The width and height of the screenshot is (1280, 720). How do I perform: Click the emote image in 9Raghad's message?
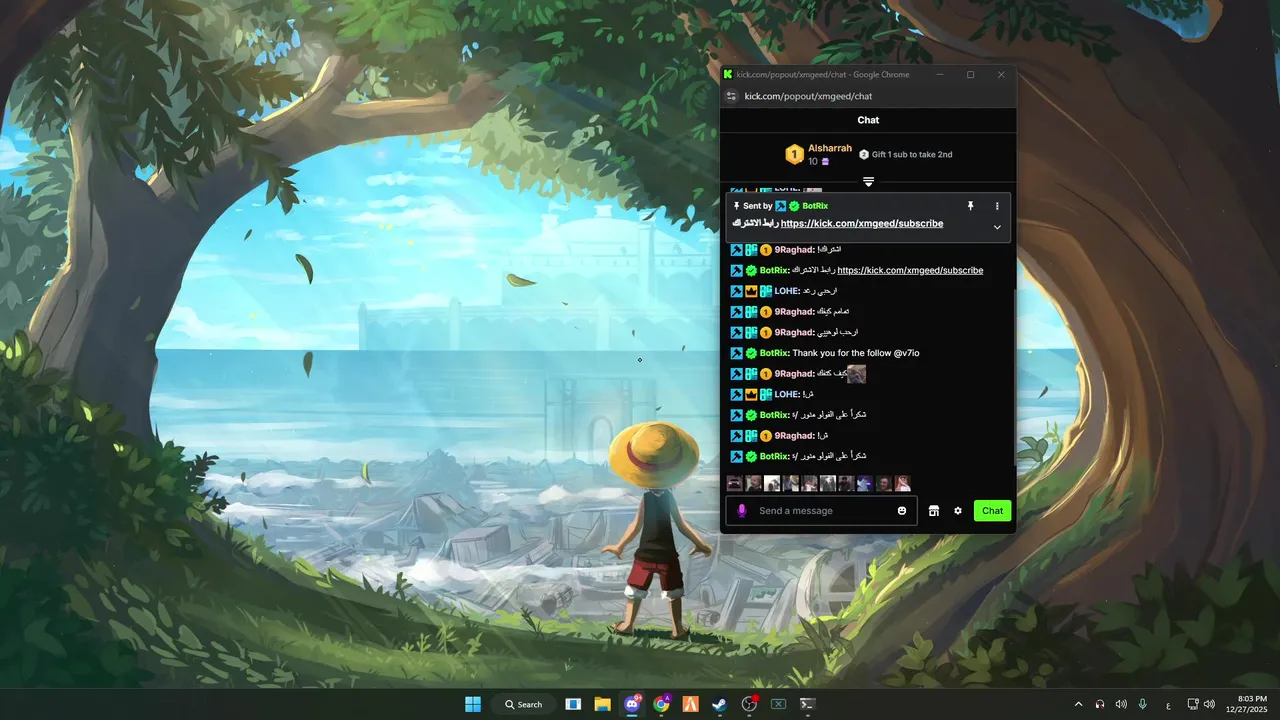pyautogui.click(x=856, y=374)
